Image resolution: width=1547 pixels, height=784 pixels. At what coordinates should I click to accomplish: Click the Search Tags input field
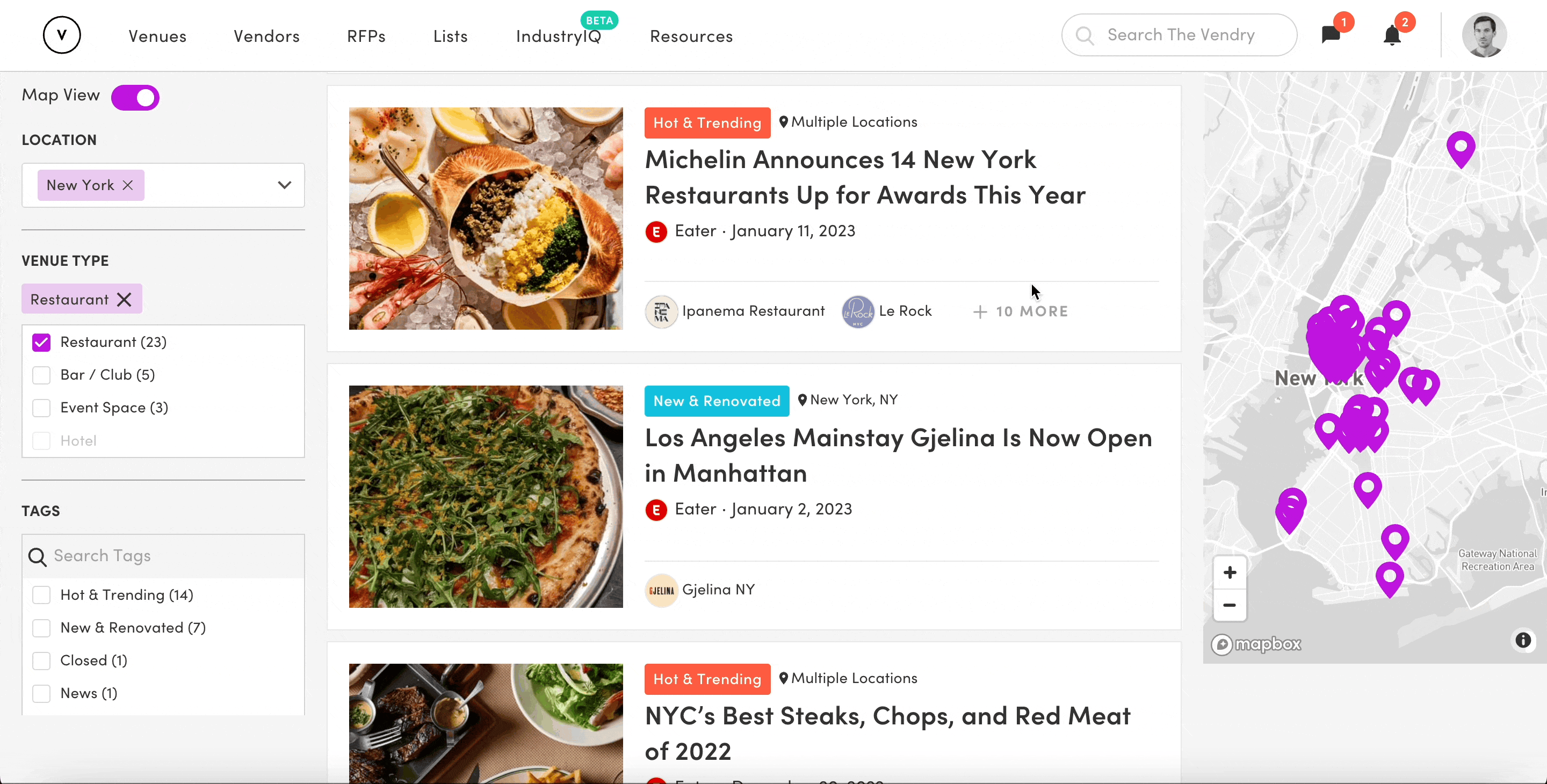(163, 555)
